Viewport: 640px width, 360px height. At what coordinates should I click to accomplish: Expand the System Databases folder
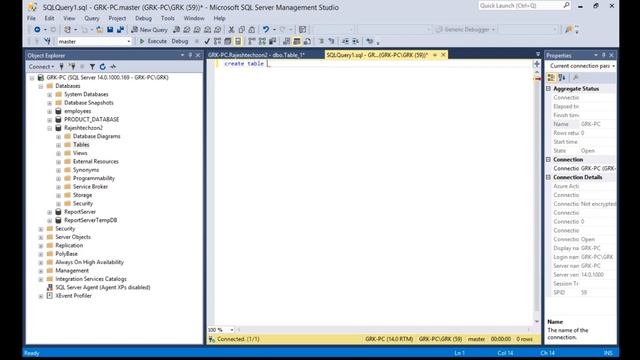click(x=49, y=94)
